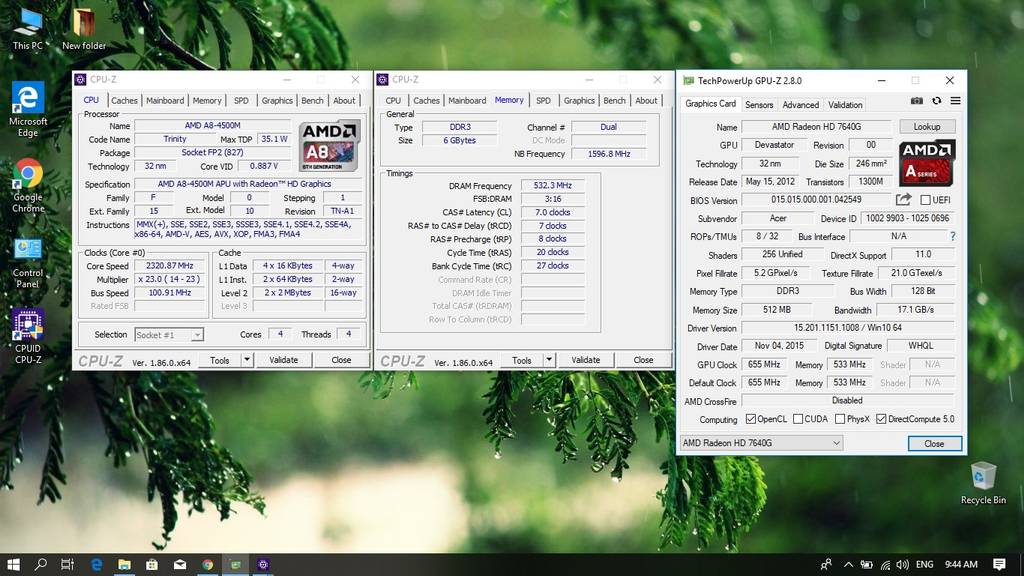Open Task View on the taskbar

67,564
